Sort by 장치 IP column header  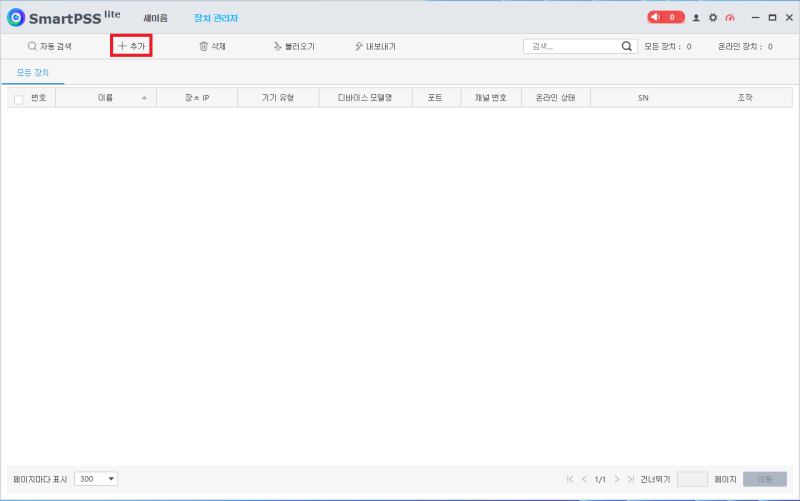pos(197,97)
